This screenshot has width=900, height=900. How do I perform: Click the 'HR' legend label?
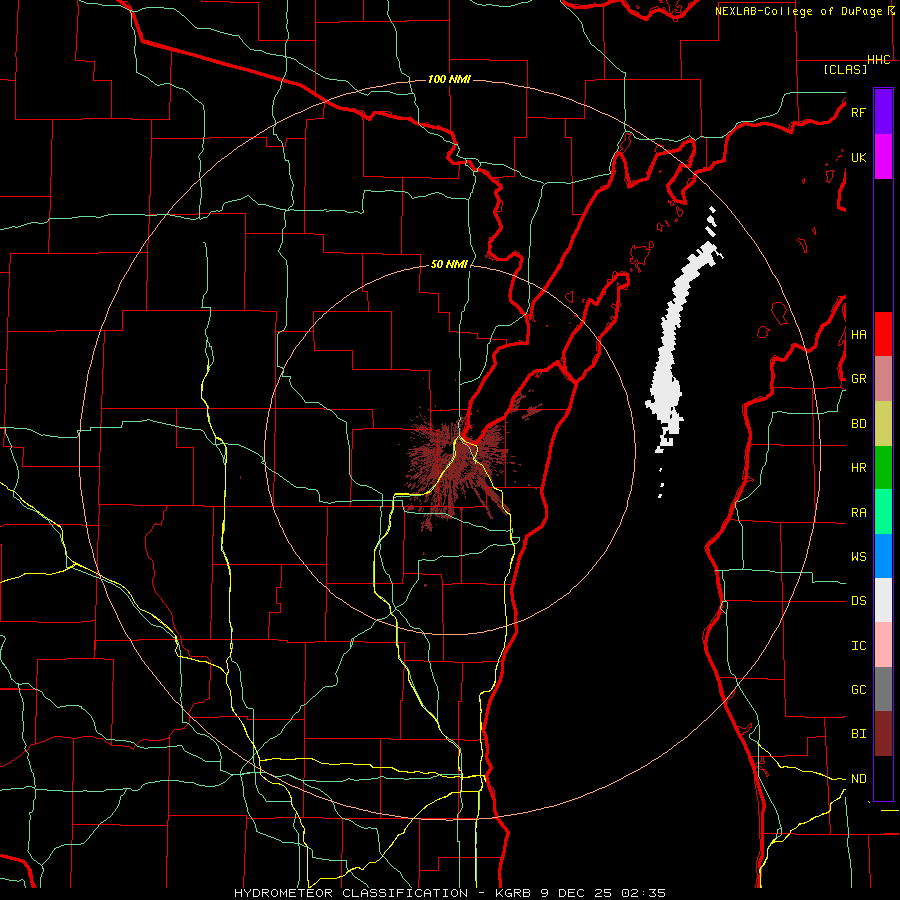858,468
